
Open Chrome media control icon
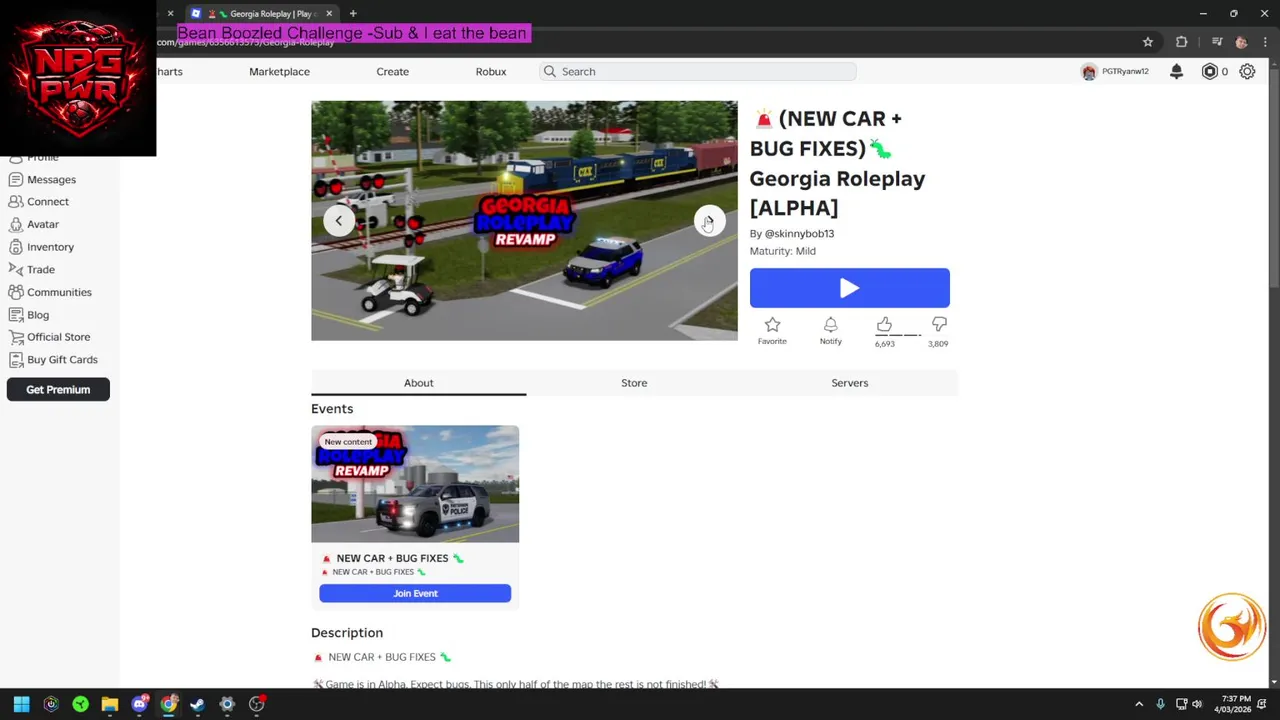click(x=1217, y=42)
